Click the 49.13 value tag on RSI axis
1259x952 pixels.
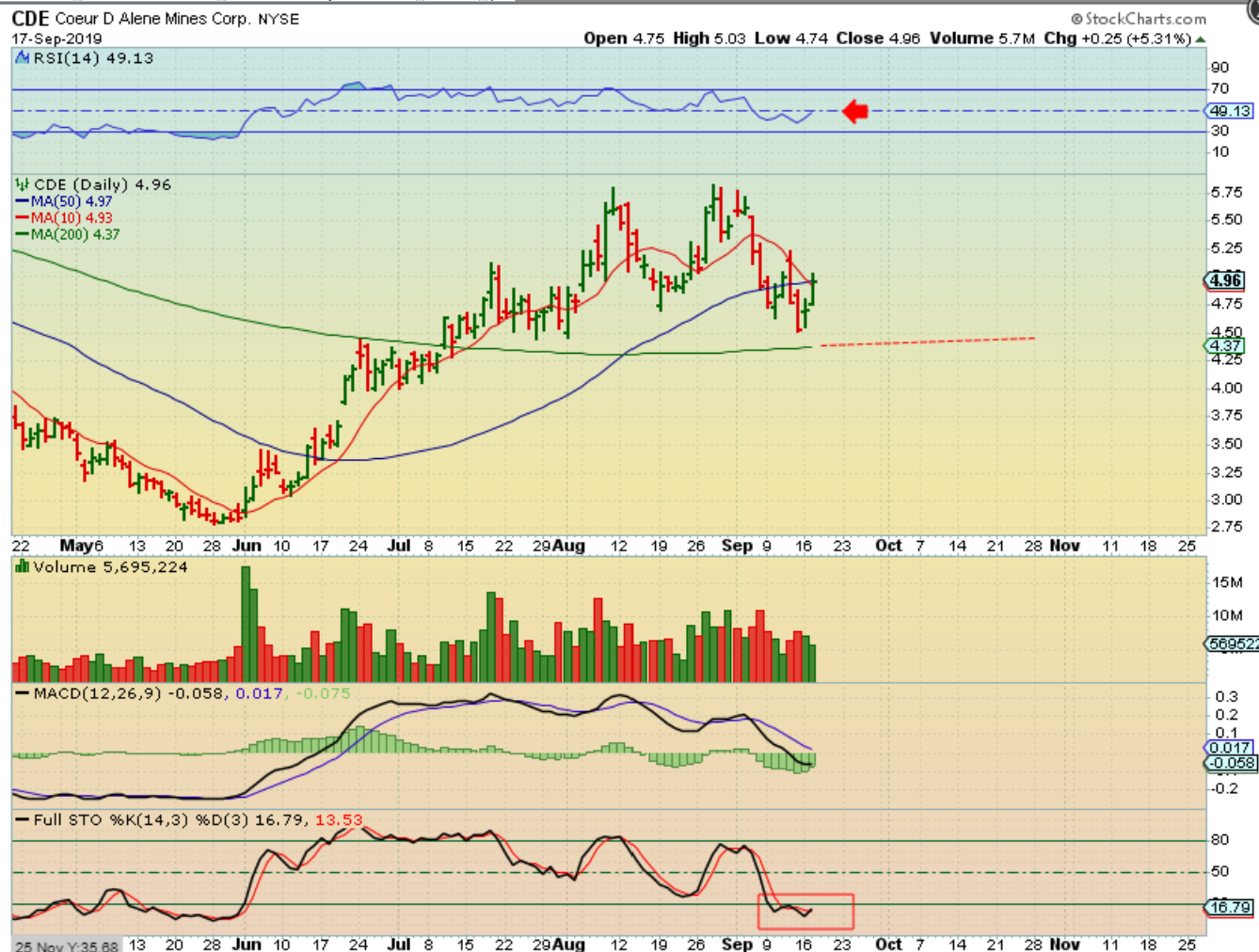click(1231, 111)
